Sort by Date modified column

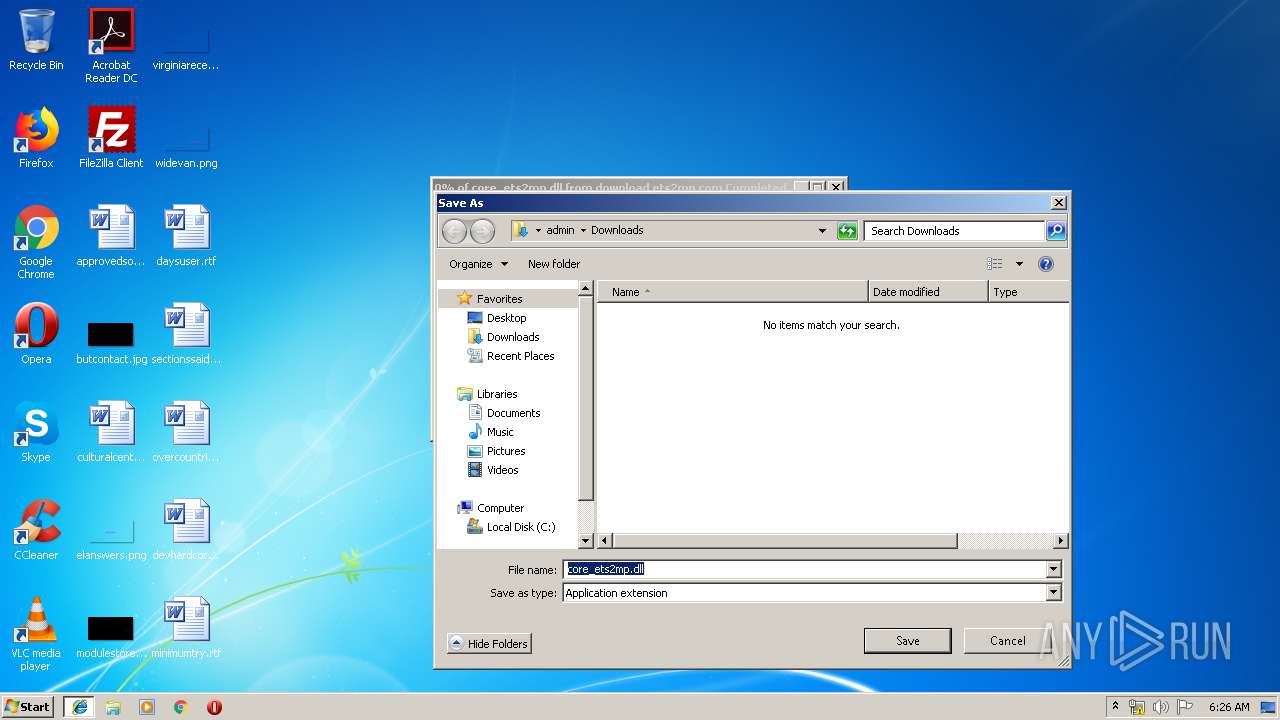tap(928, 292)
